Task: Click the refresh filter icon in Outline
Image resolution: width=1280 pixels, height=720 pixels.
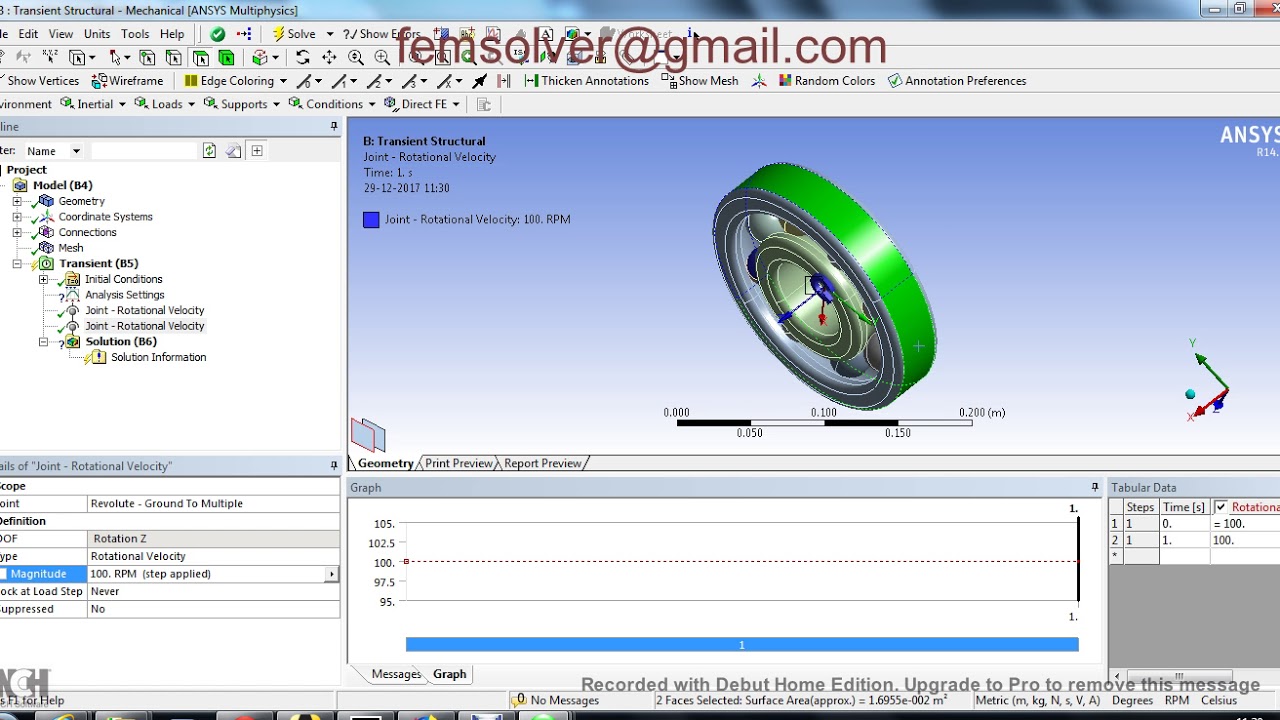Action: (x=209, y=151)
